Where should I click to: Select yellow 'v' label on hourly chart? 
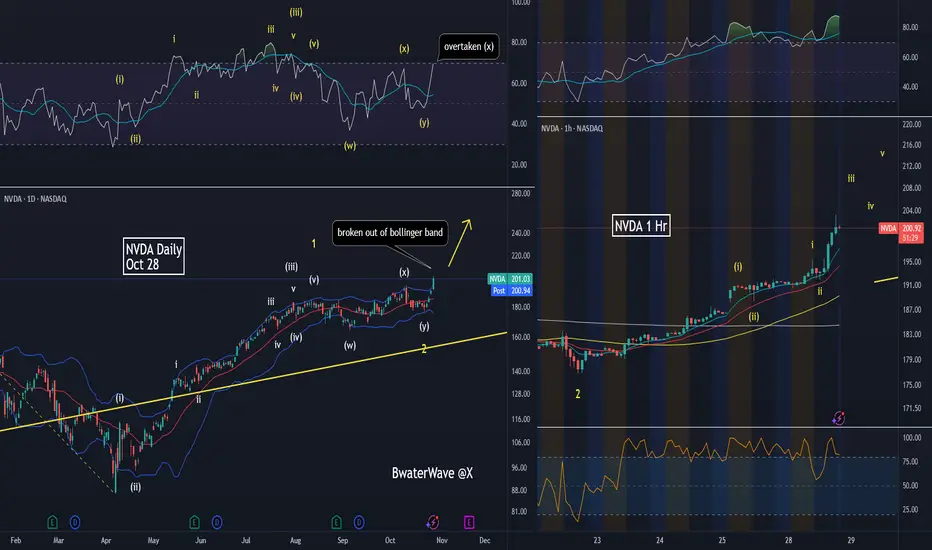882,153
